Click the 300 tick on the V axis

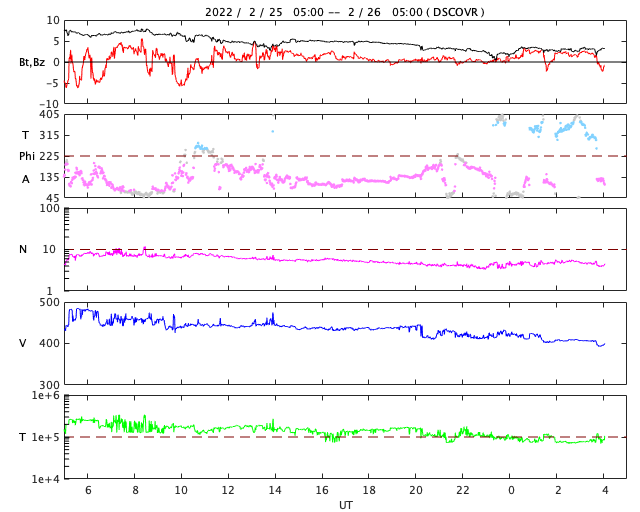49,385
